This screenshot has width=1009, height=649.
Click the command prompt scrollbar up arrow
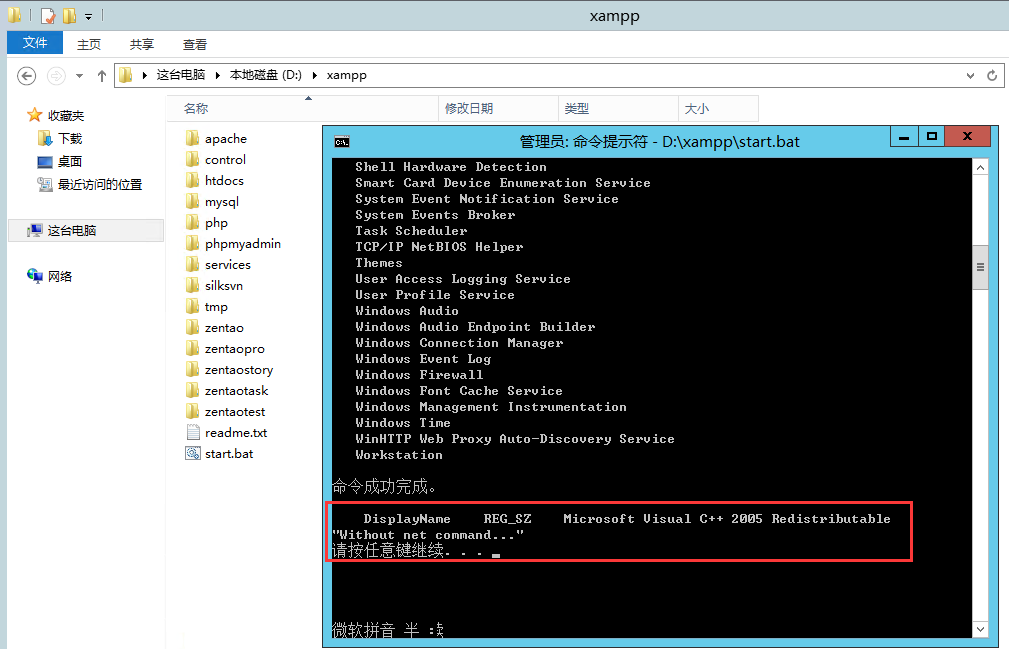coord(980,168)
